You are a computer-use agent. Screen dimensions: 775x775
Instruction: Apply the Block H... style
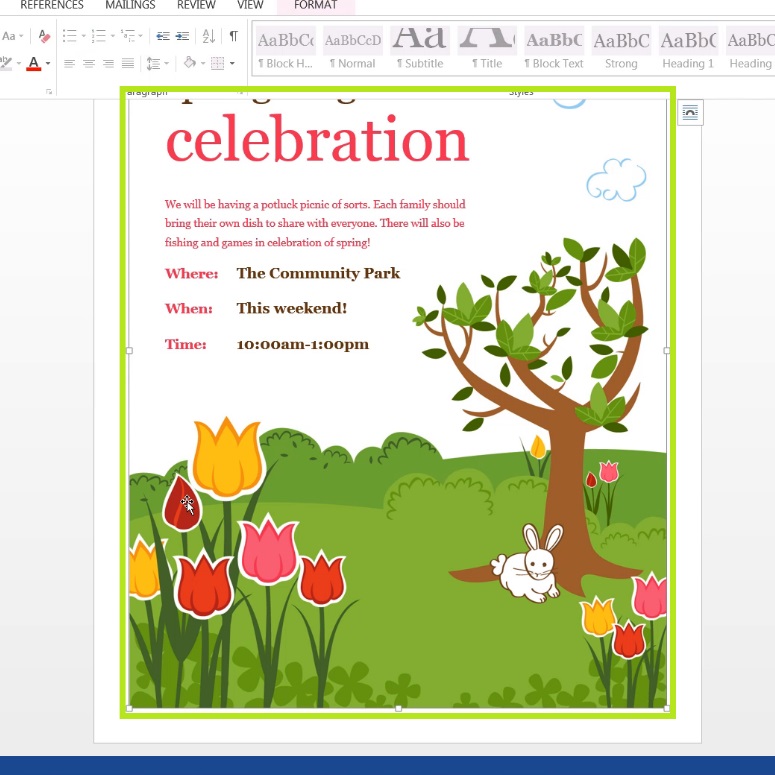point(285,49)
